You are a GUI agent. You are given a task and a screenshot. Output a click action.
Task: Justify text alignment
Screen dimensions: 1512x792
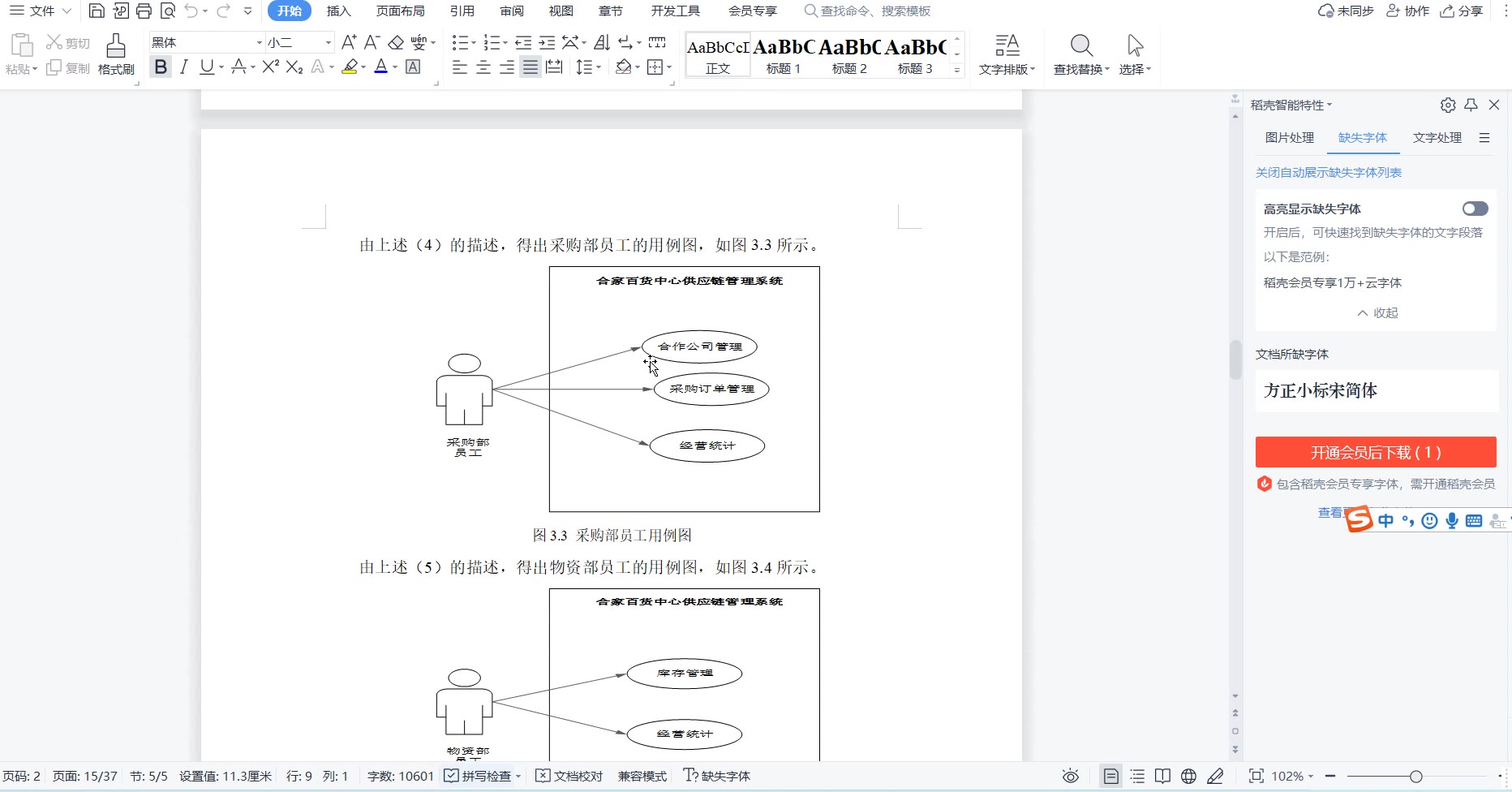[530, 67]
